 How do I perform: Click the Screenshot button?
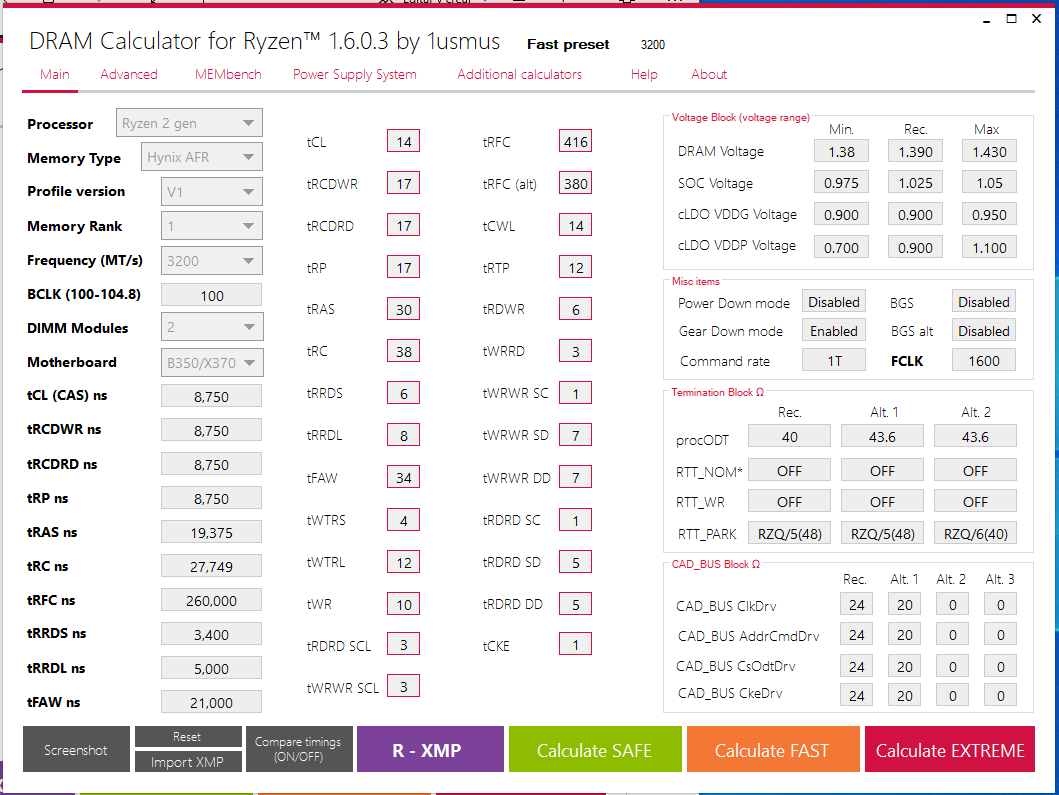pos(76,750)
